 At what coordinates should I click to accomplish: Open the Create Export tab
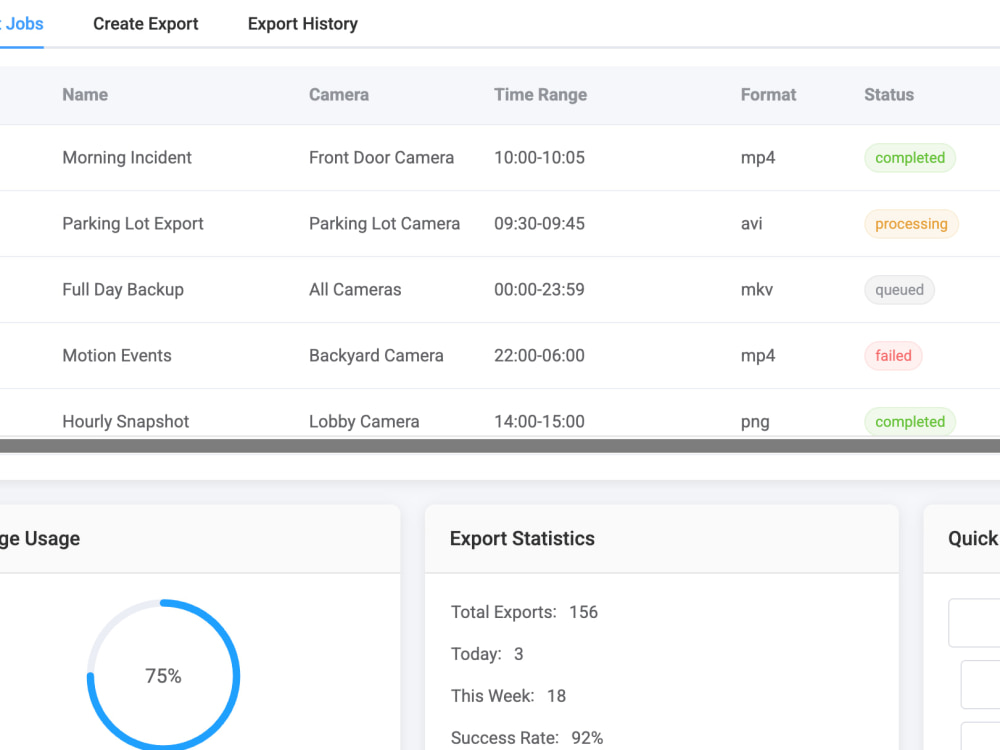(x=145, y=24)
